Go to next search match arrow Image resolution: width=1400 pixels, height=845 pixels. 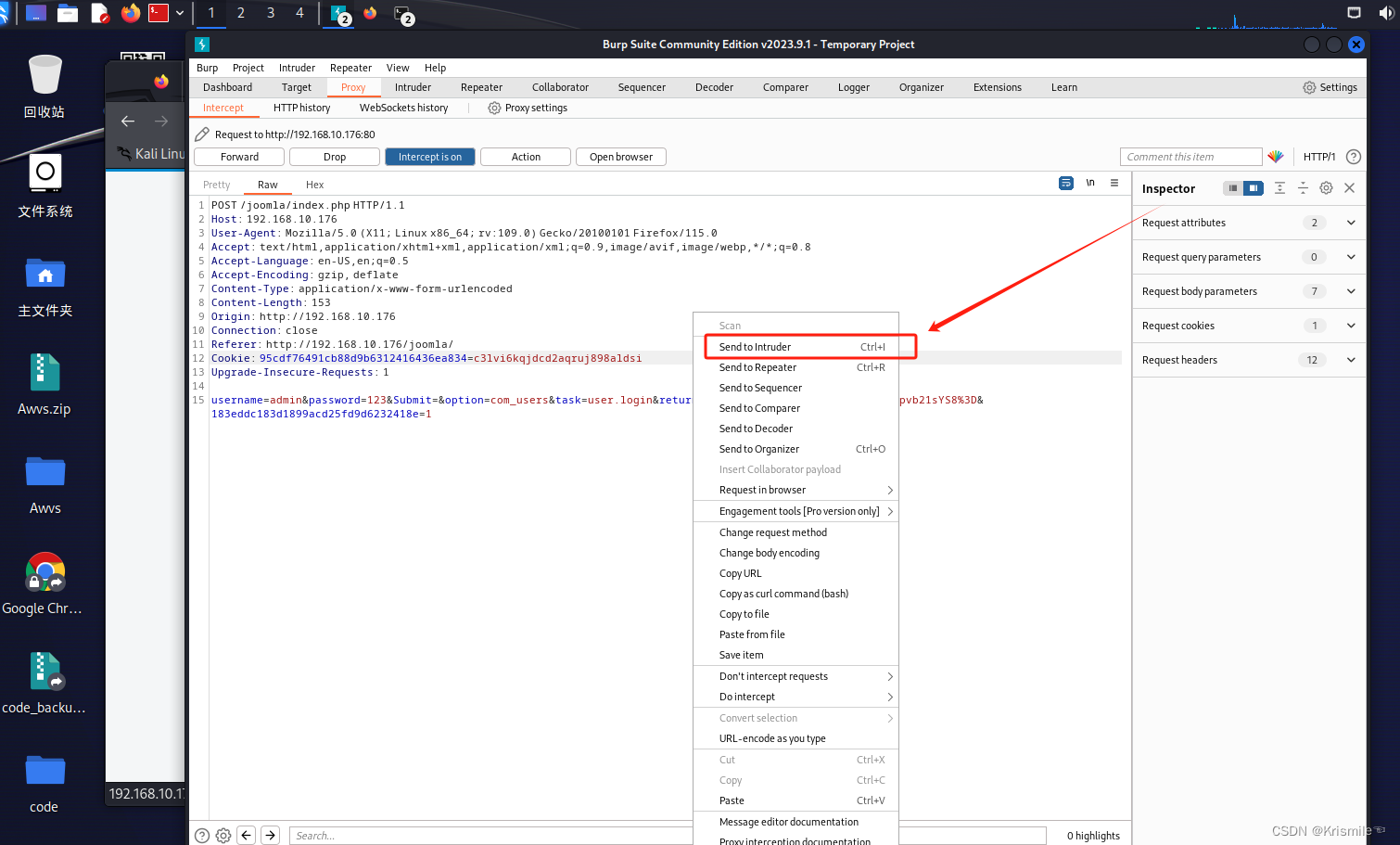tap(270, 836)
